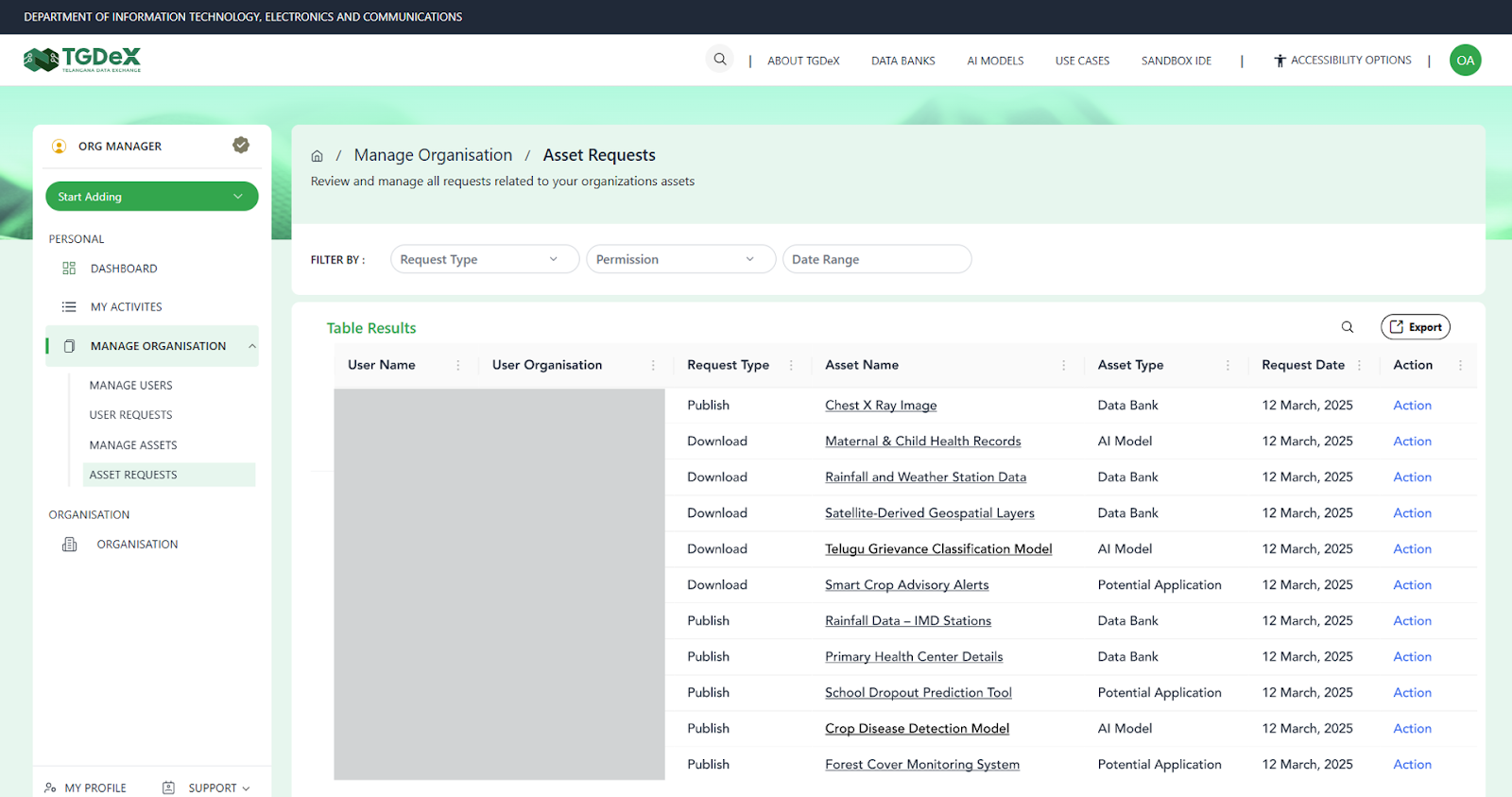Image resolution: width=1512 pixels, height=797 pixels.
Task: Click Action for Forest Cover Monitoring System
Action: coord(1412,765)
